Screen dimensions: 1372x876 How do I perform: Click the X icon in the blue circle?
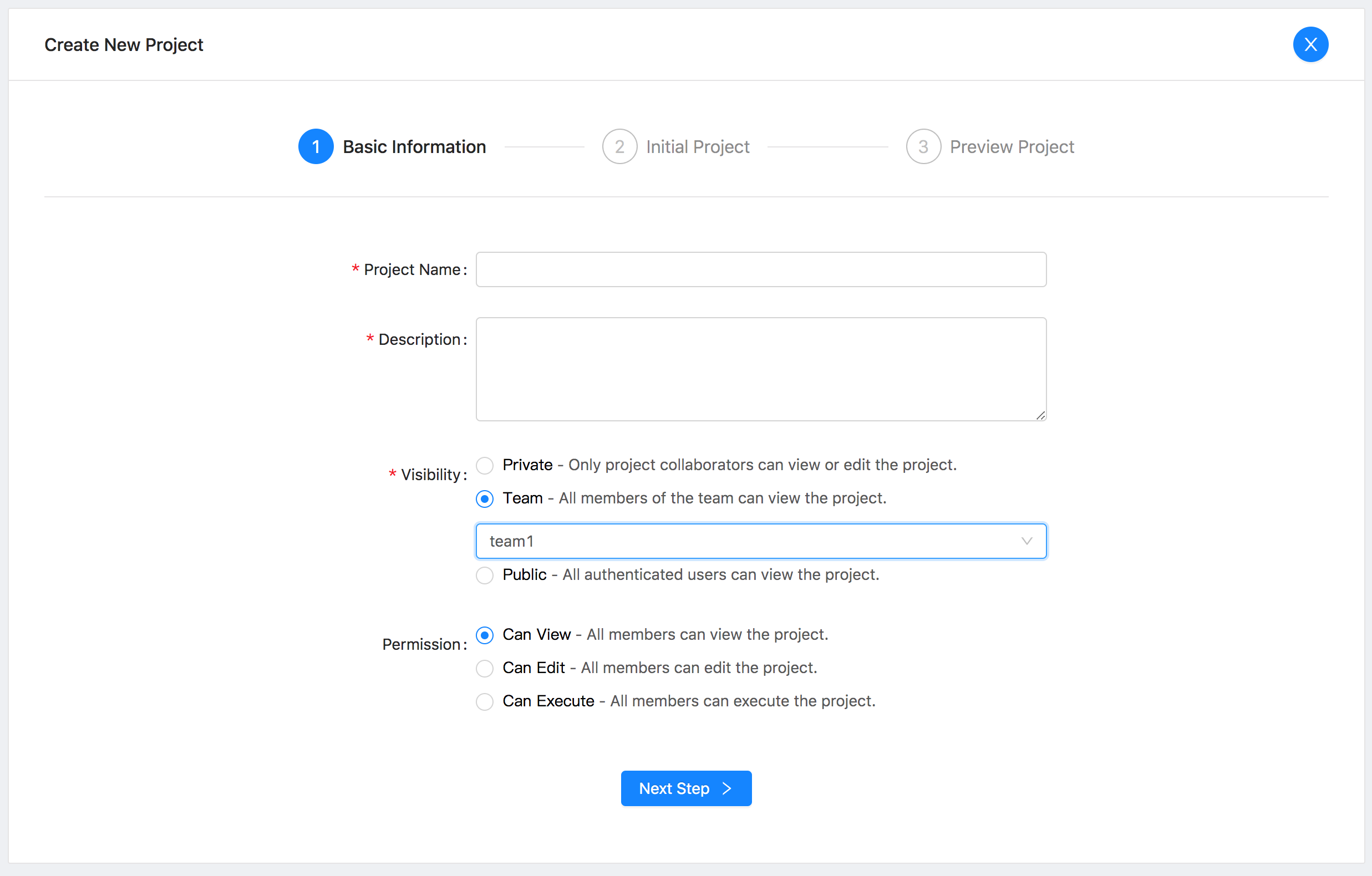point(1310,44)
